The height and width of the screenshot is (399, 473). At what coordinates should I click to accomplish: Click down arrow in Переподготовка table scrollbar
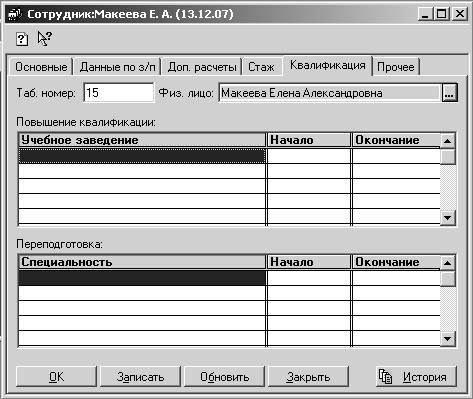pos(448,339)
